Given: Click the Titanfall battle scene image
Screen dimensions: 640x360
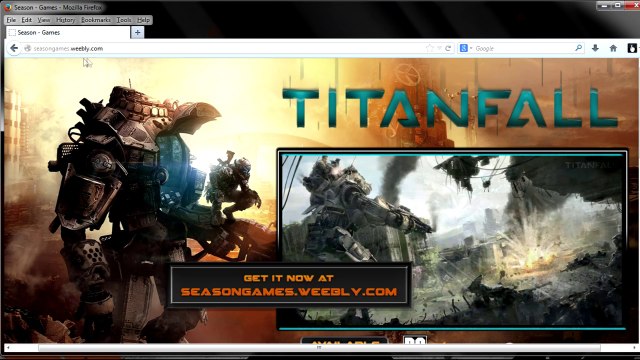Looking at the screenshot, I should [x=452, y=240].
